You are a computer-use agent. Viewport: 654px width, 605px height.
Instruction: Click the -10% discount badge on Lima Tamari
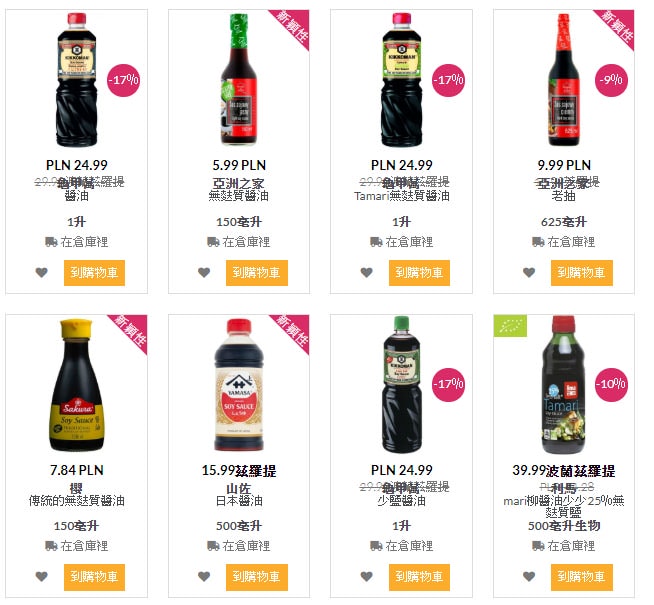pyautogui.click(x=611, y=384)
